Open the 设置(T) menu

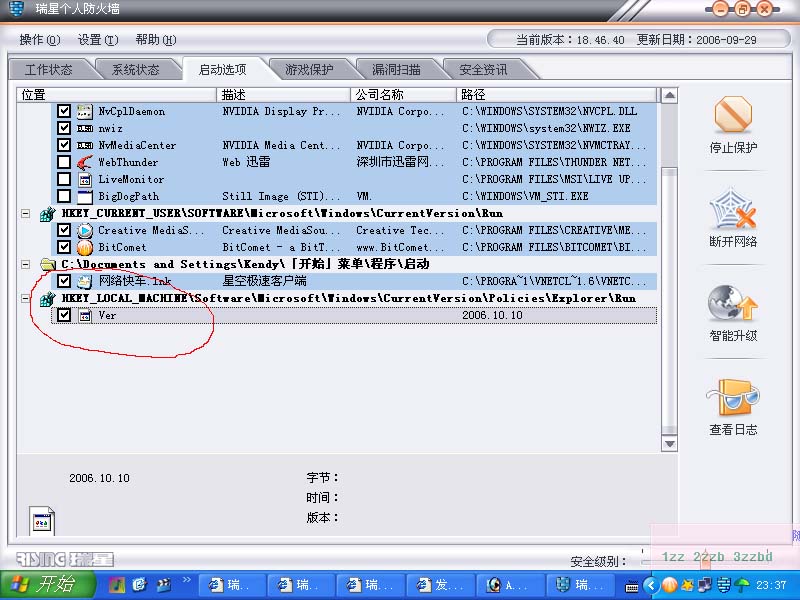click(x=98, y=40)
